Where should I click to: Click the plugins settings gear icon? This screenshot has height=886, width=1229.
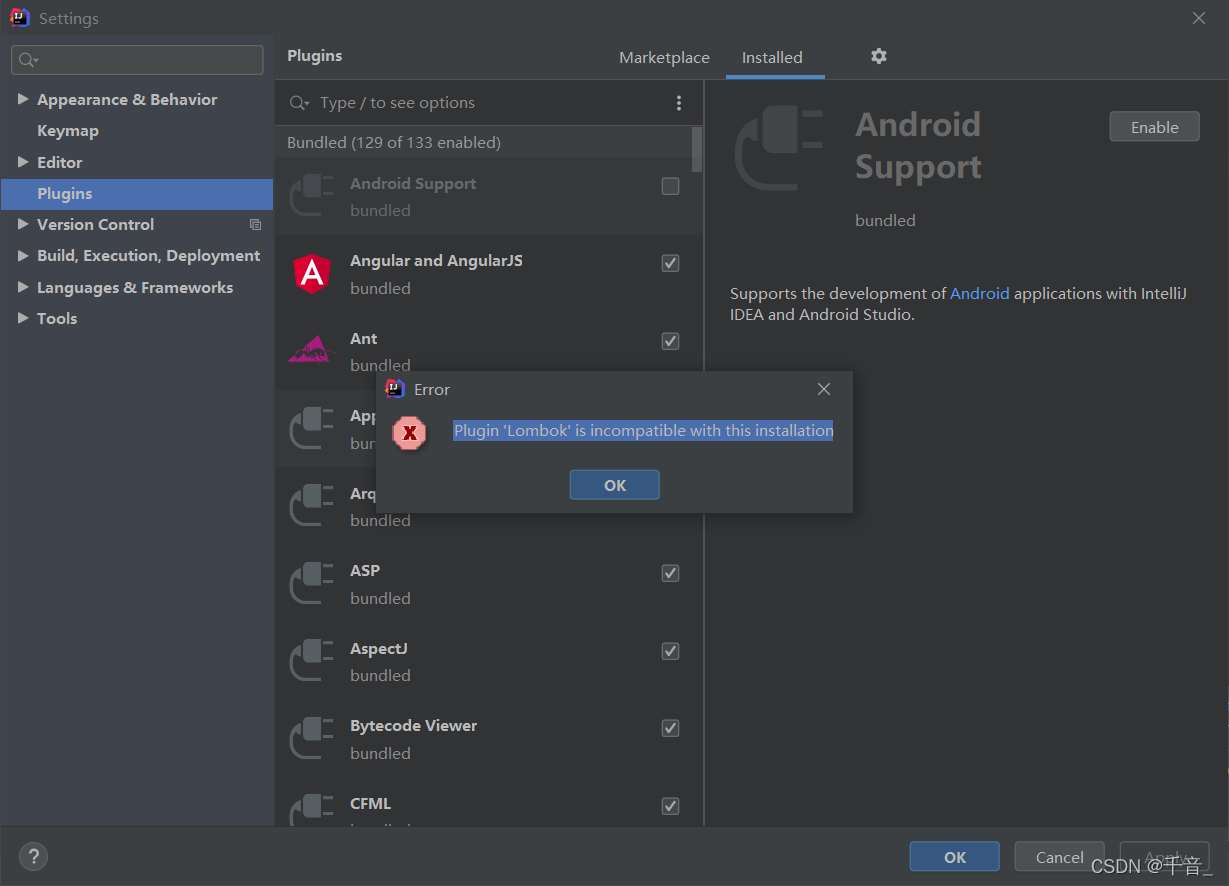[x=879, y=57]
